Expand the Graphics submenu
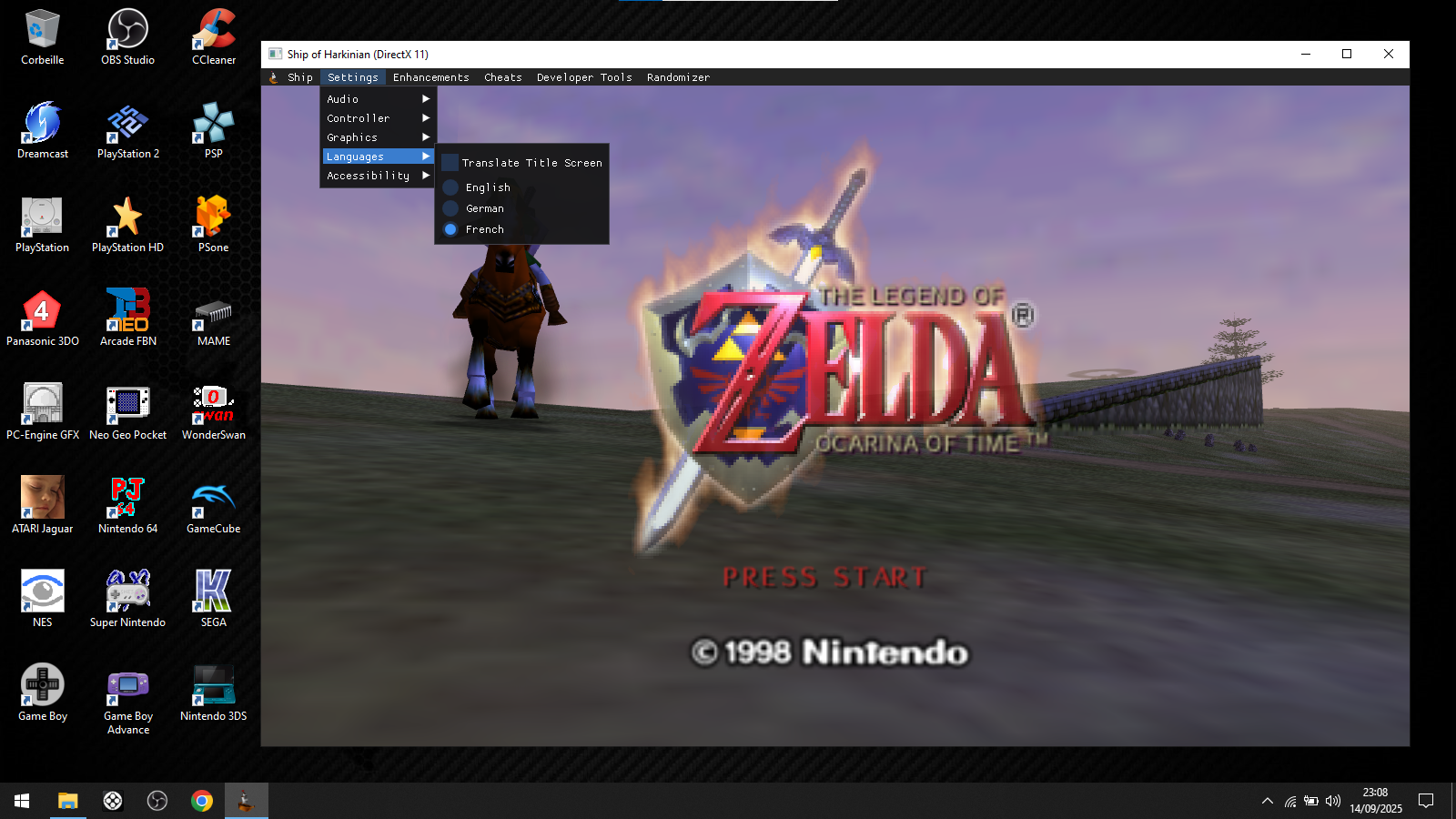Screen dimensions: 1456x819 click(x=378, y=137)
